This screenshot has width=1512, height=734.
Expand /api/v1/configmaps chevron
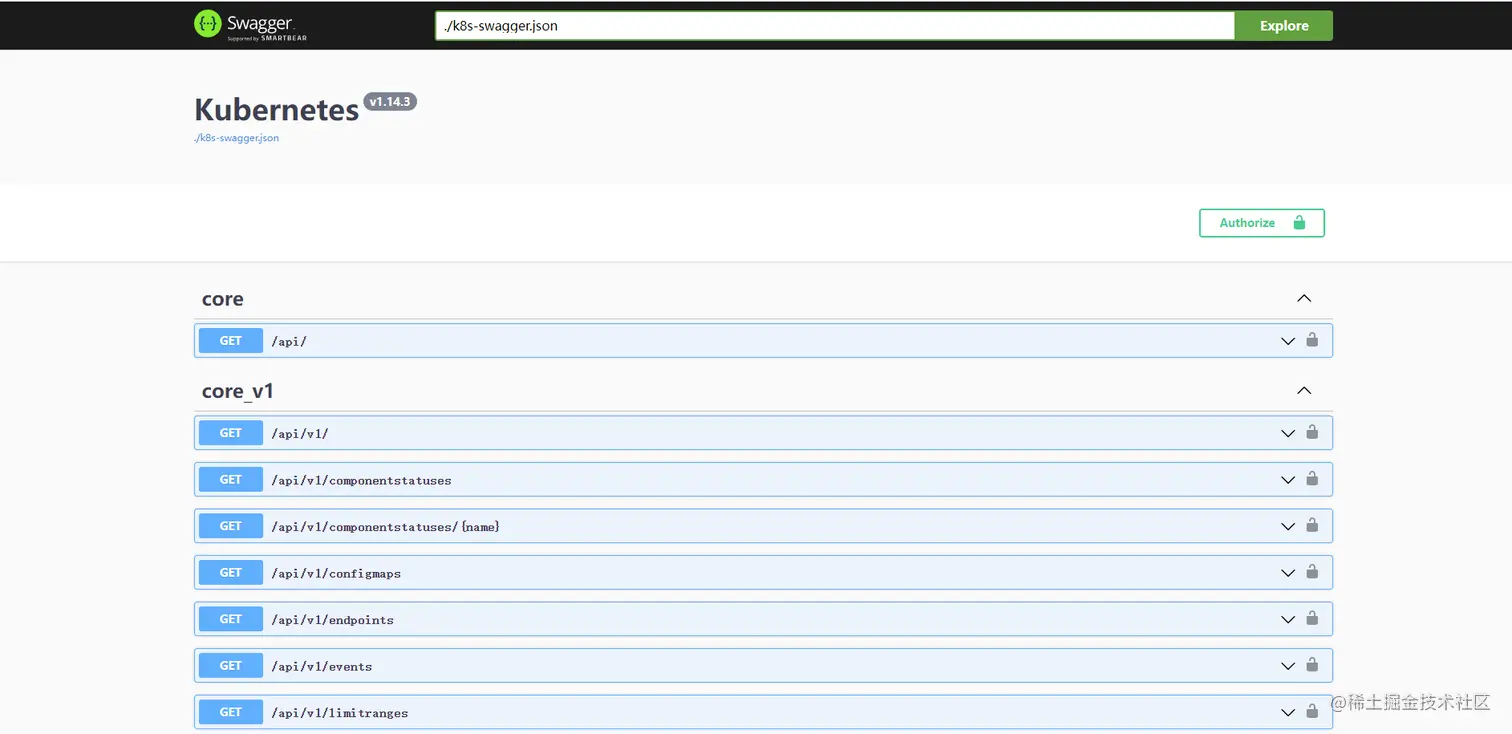coord(1288,573)
